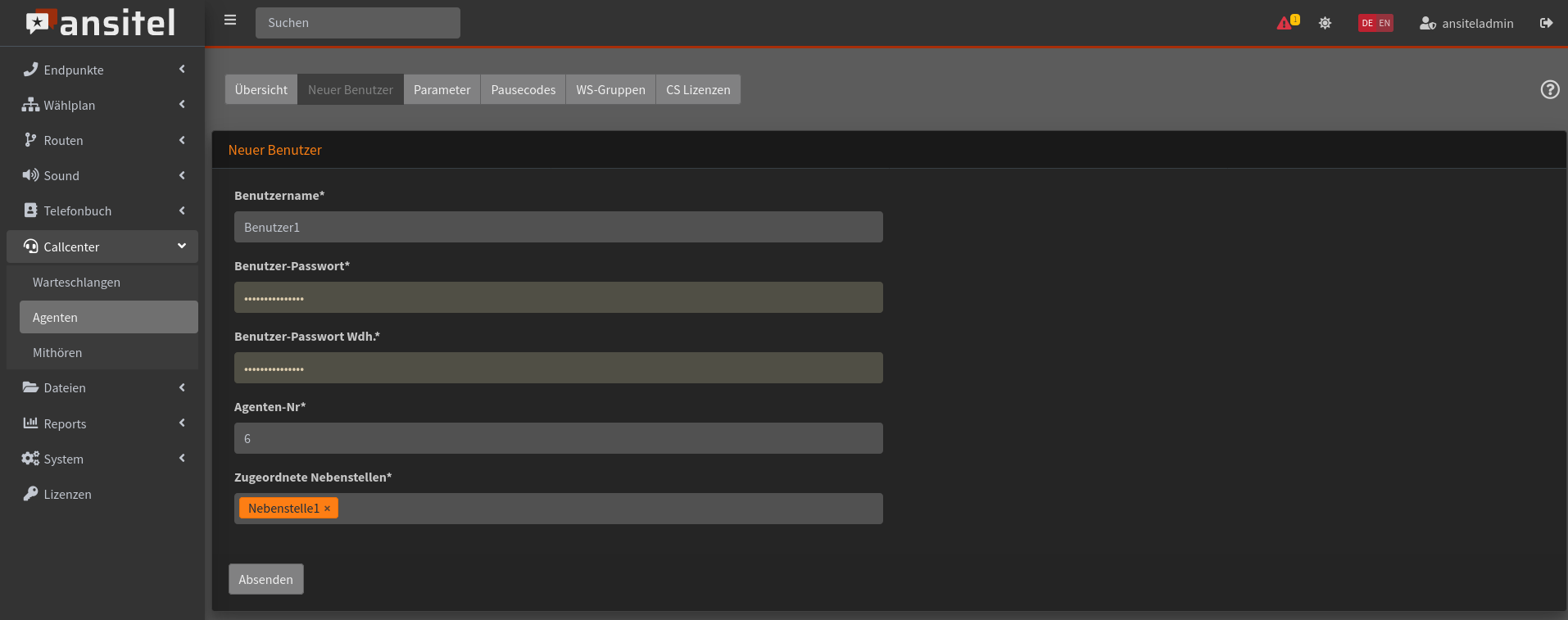Toggle the light/dark theme icon

click(1325, 23)
